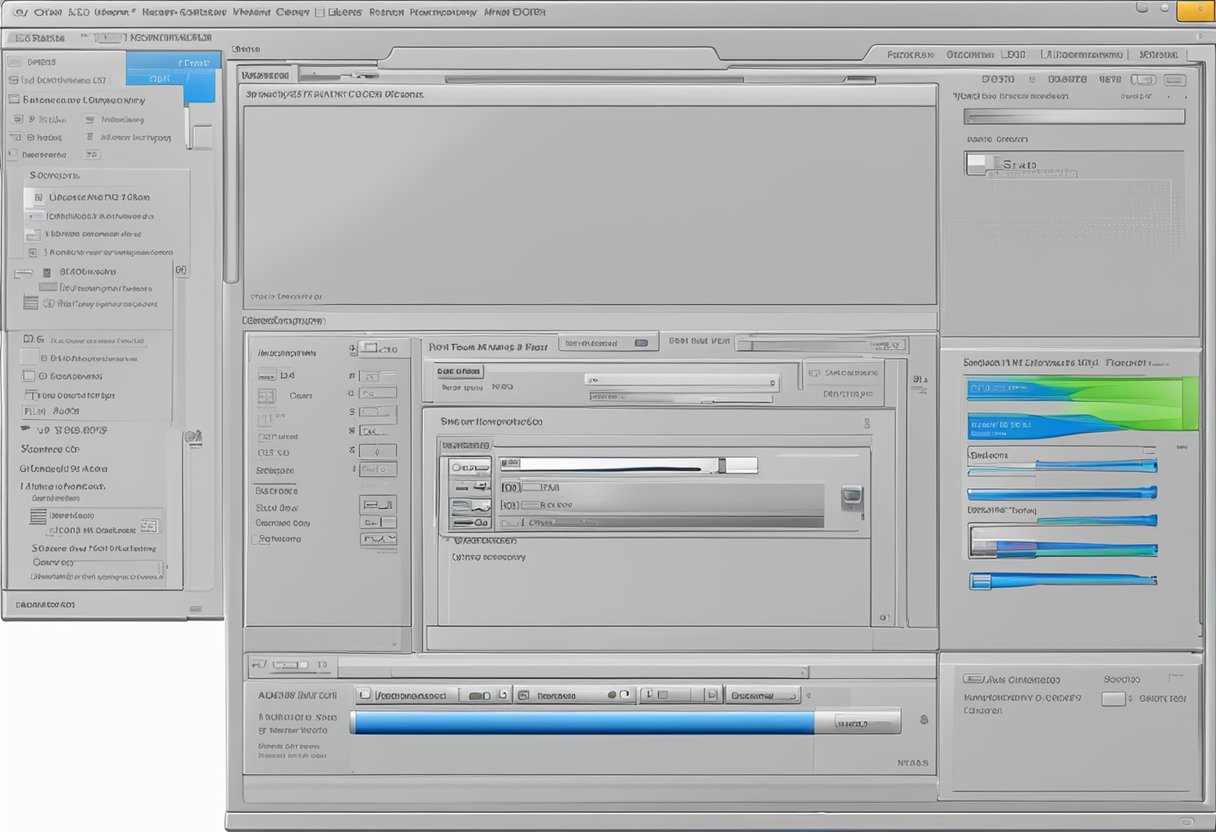1216x832 pixels.
Task: Switch to the tab at the top of the main panel
Action: point(265,74)
